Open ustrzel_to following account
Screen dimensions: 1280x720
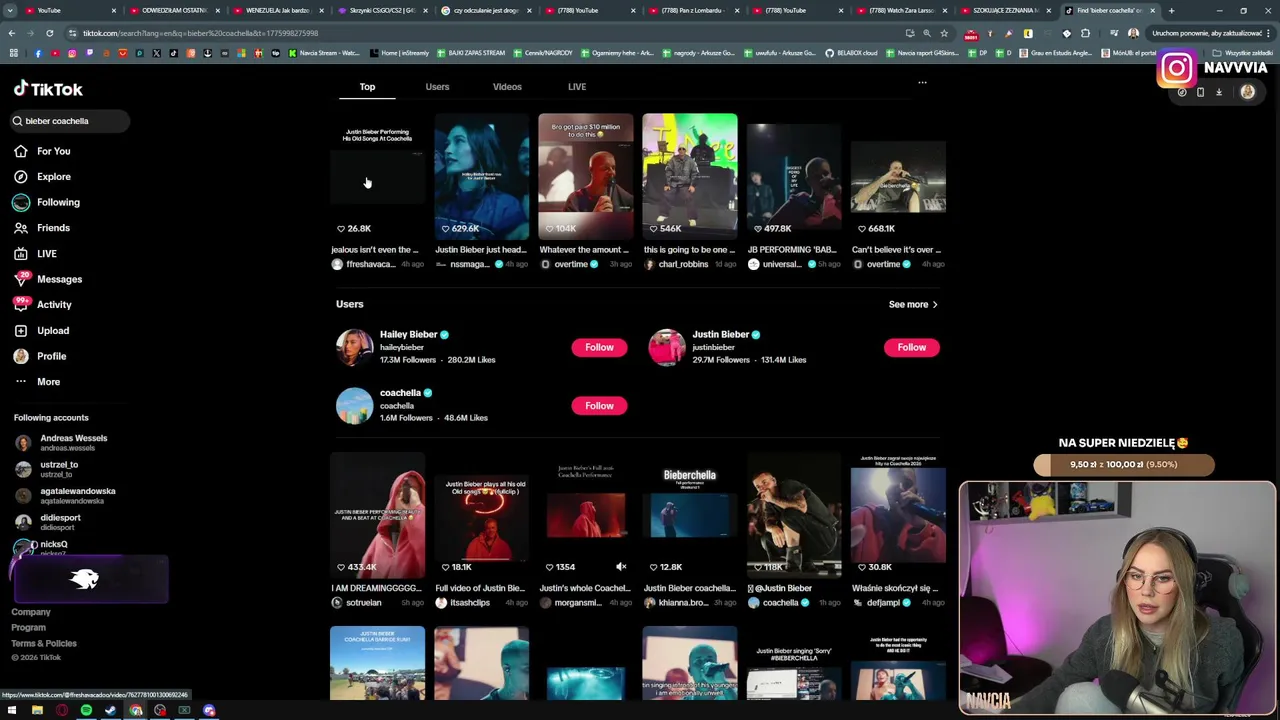click(47, 469)
